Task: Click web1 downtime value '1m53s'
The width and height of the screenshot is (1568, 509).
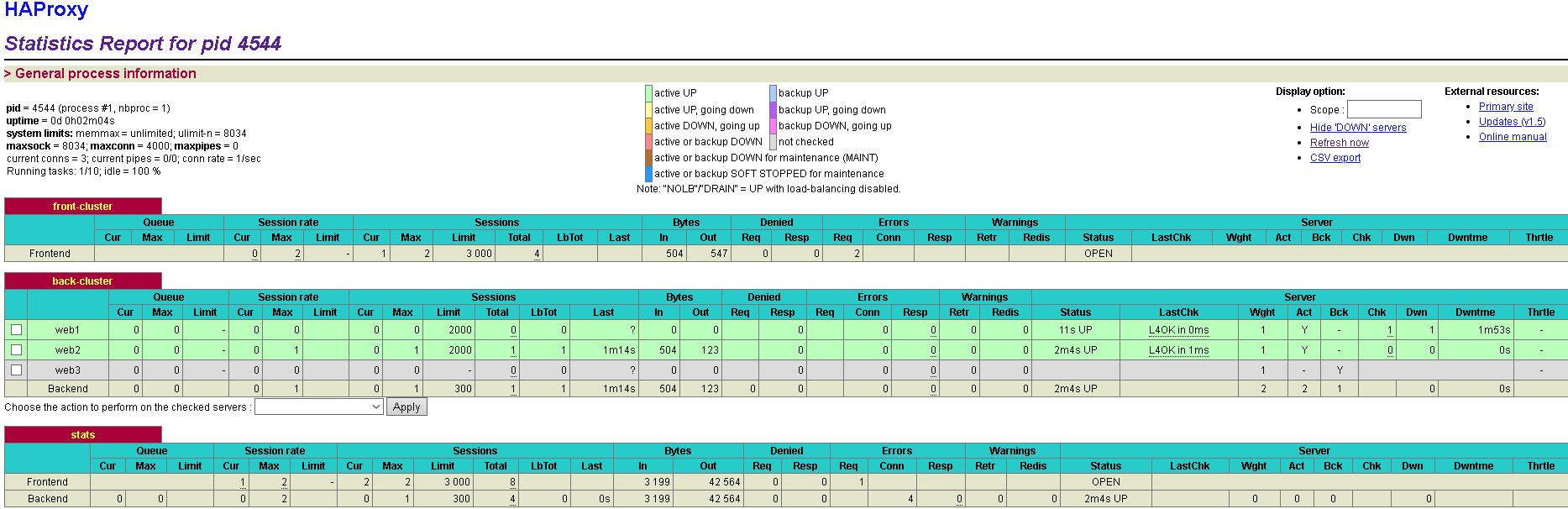Action: (x=1494, y=330)
